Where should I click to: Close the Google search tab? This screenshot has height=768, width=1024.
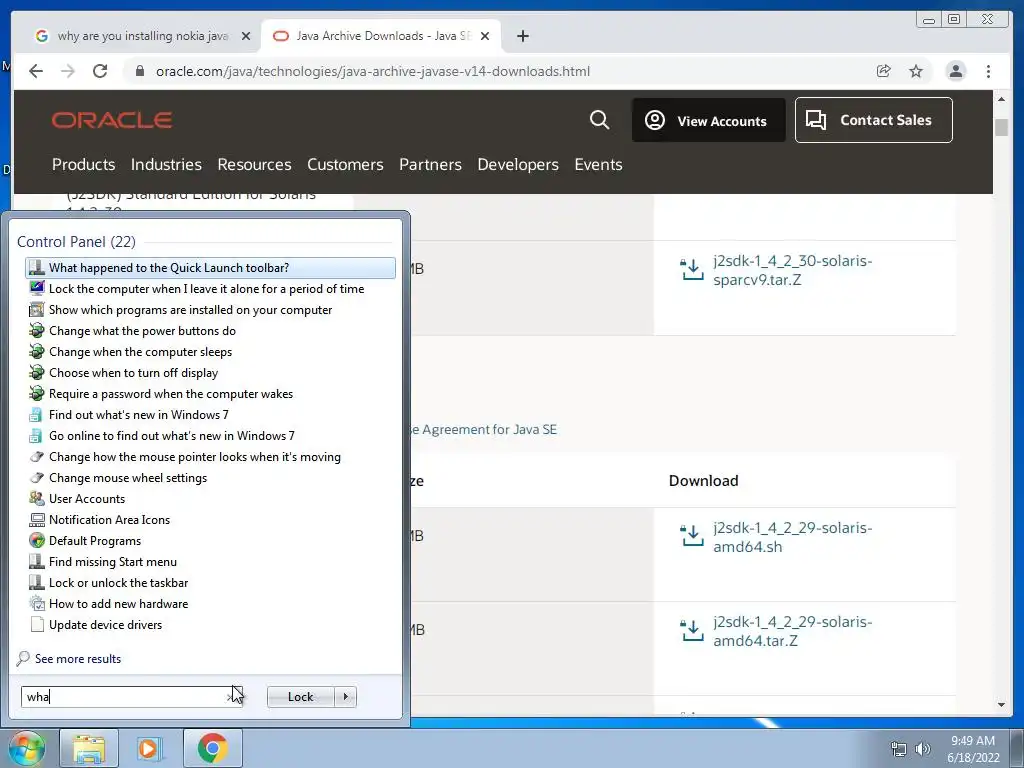pyautogui.click(x=246, y=36)
